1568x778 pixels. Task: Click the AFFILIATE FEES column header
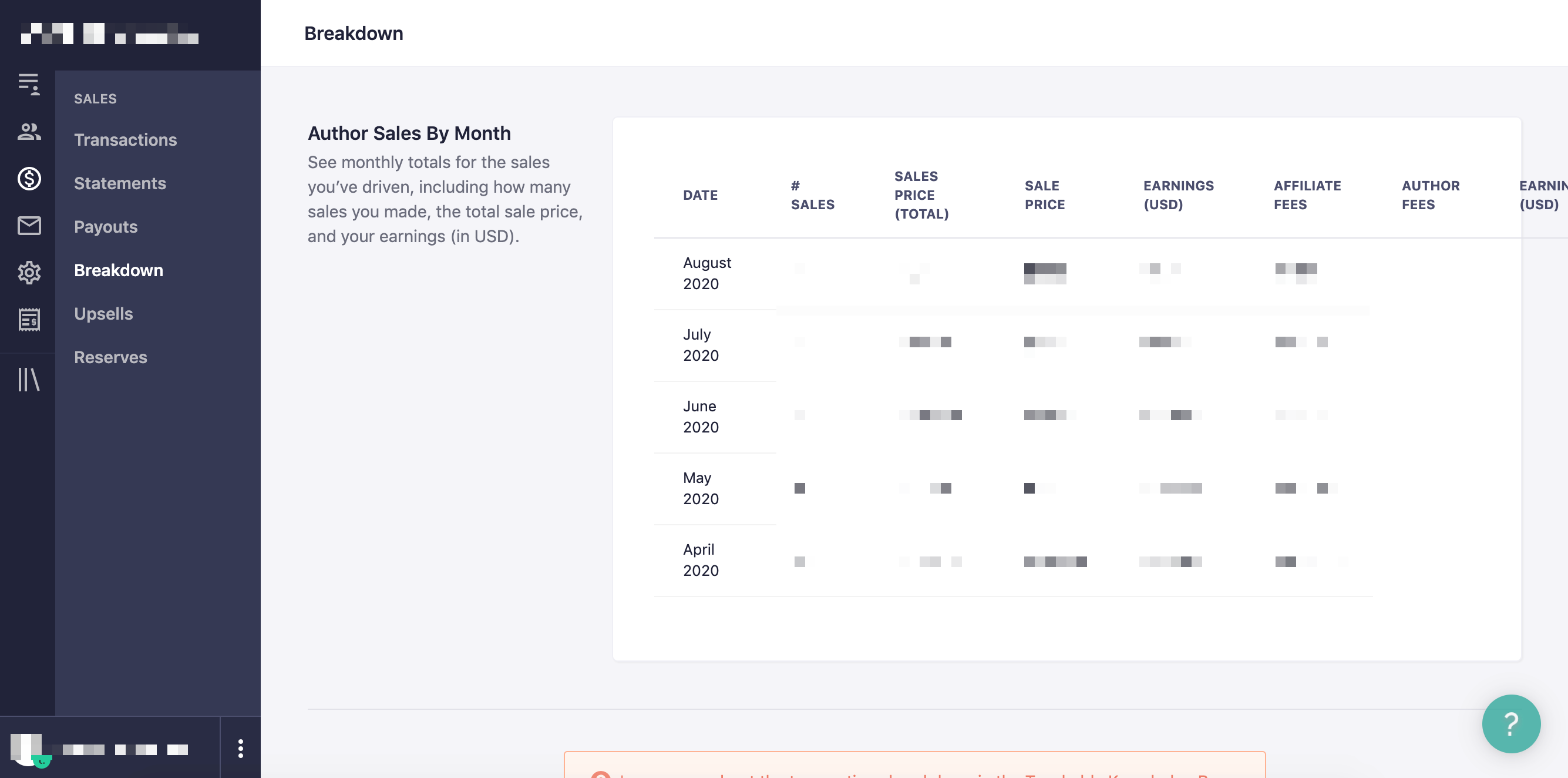1307,195
